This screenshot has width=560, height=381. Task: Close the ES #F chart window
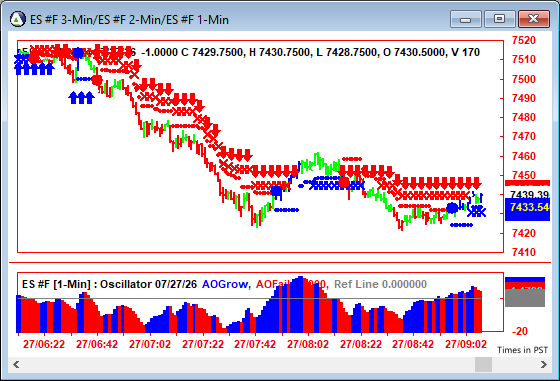coord(534,19)
